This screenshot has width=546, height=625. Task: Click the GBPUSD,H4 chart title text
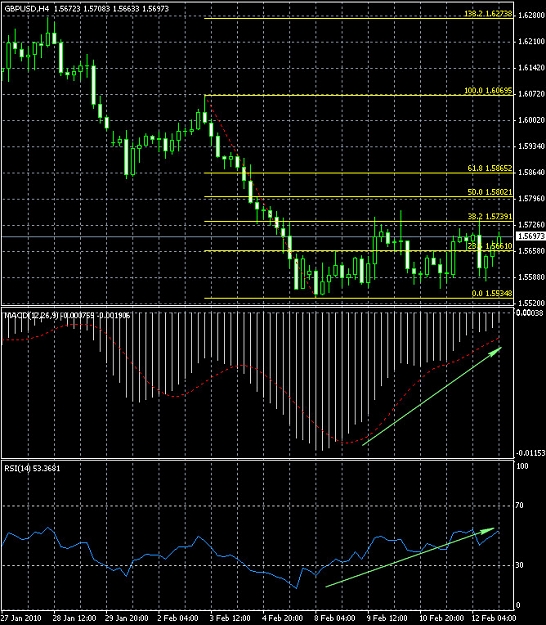(27, 8)
